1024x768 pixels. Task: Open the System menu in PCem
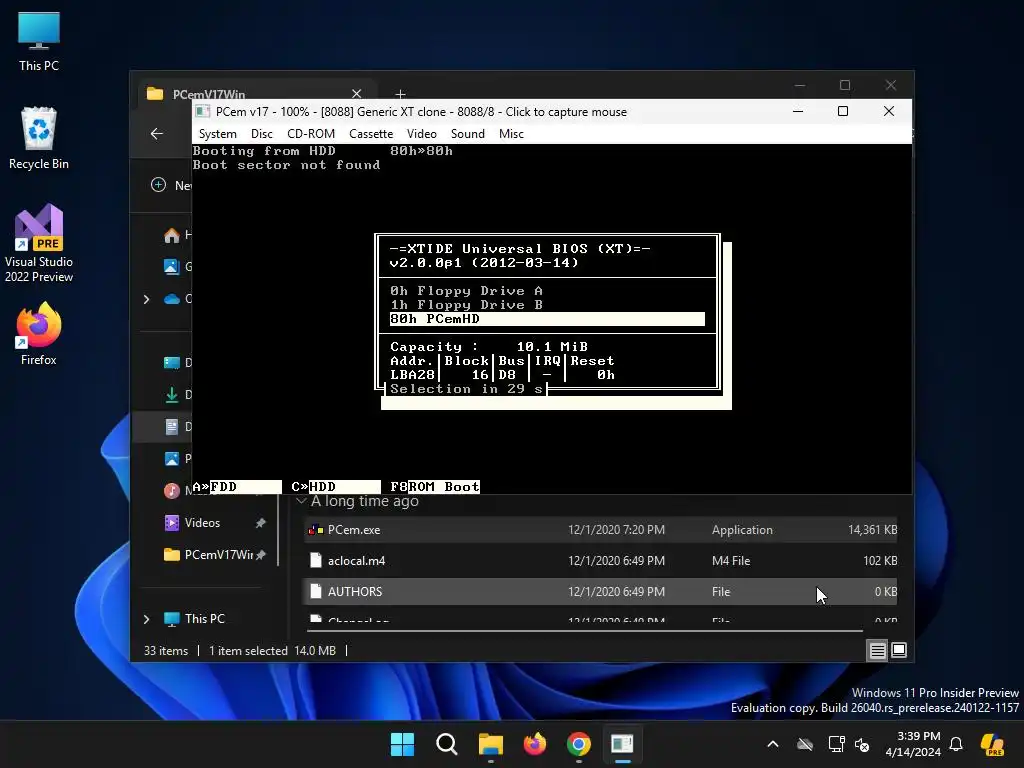(x=217, y=134)
